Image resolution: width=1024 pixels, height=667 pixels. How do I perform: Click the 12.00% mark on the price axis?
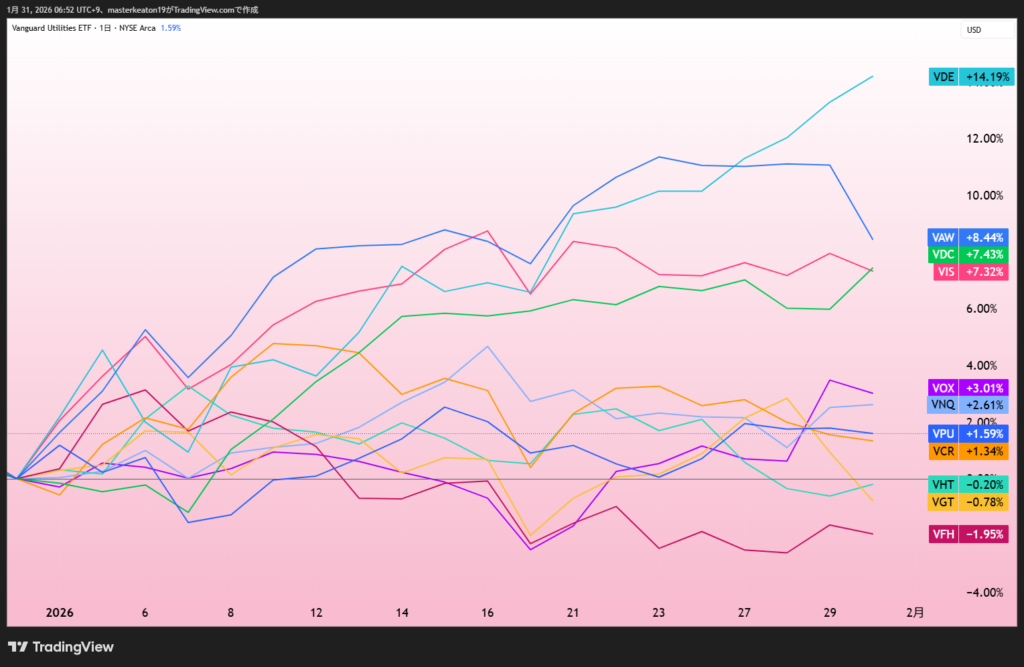coord(984,139)
